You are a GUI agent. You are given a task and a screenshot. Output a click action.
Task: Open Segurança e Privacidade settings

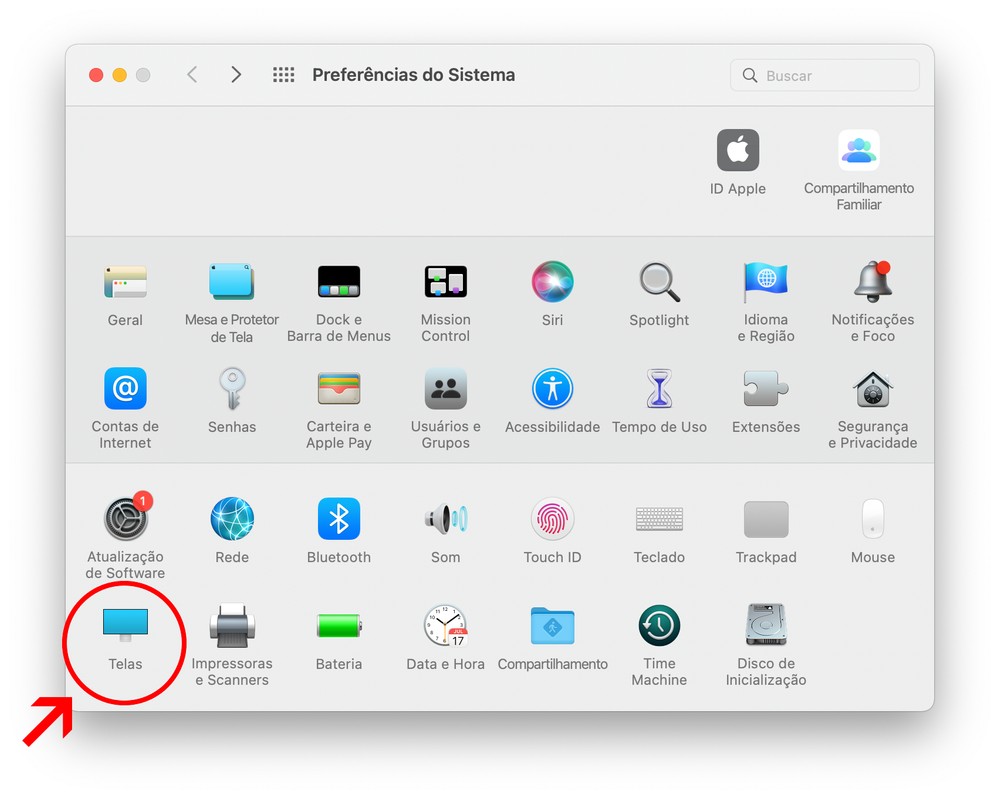coord(872,388)
